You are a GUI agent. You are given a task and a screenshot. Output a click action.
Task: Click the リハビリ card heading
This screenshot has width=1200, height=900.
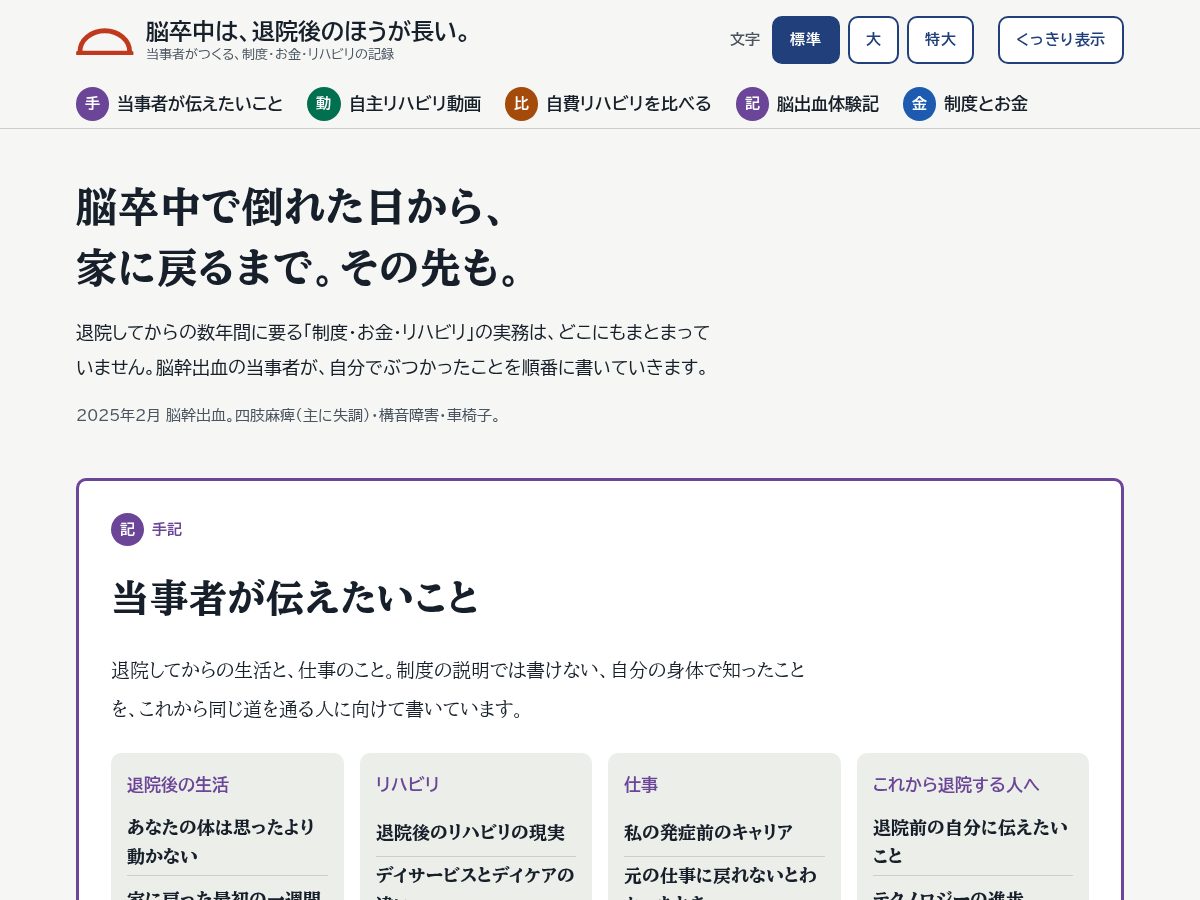point(408,785)
